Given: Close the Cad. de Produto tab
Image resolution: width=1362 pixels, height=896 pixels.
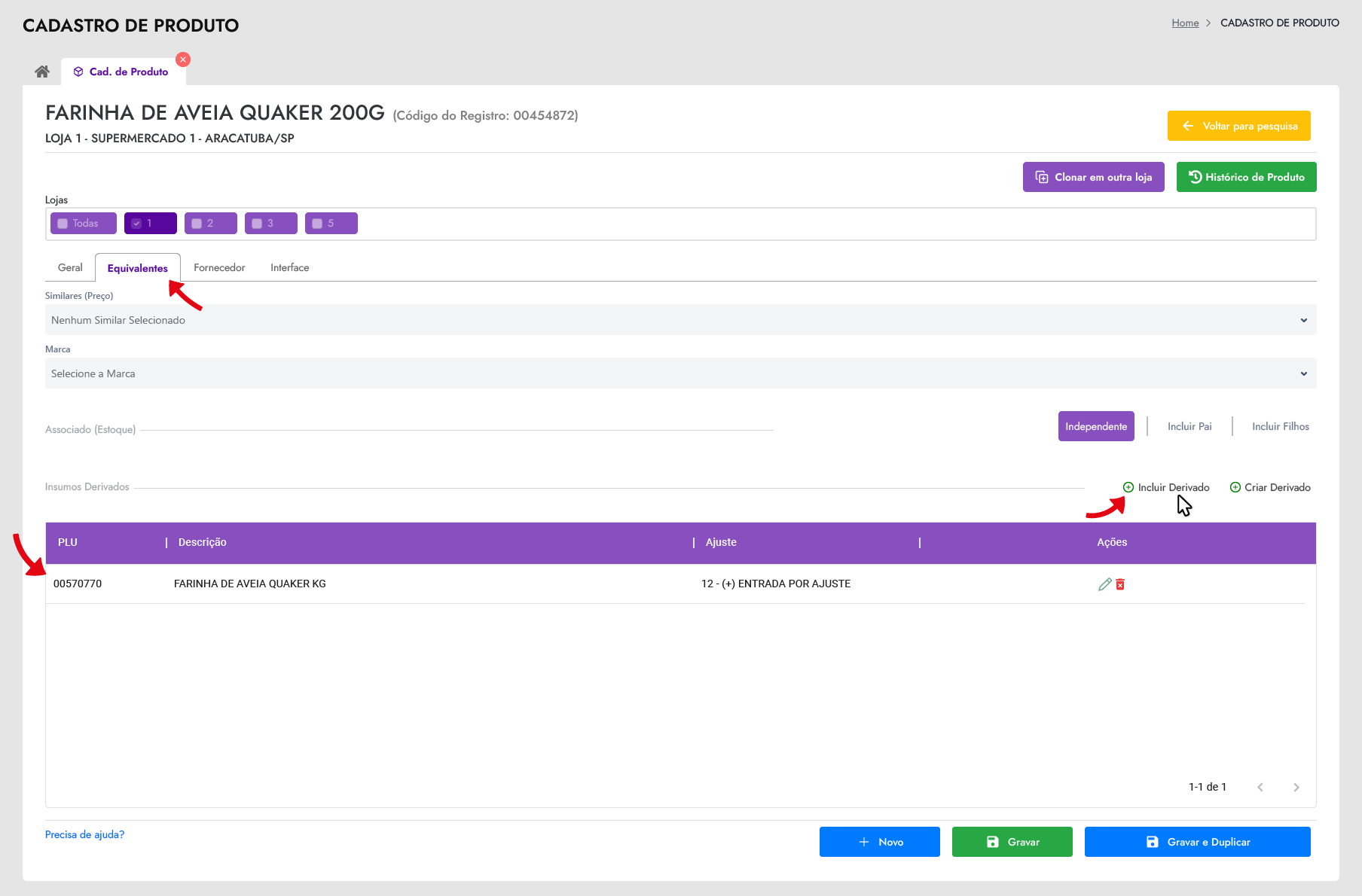Looking at the screenshot, I should [x=183, y=59].
